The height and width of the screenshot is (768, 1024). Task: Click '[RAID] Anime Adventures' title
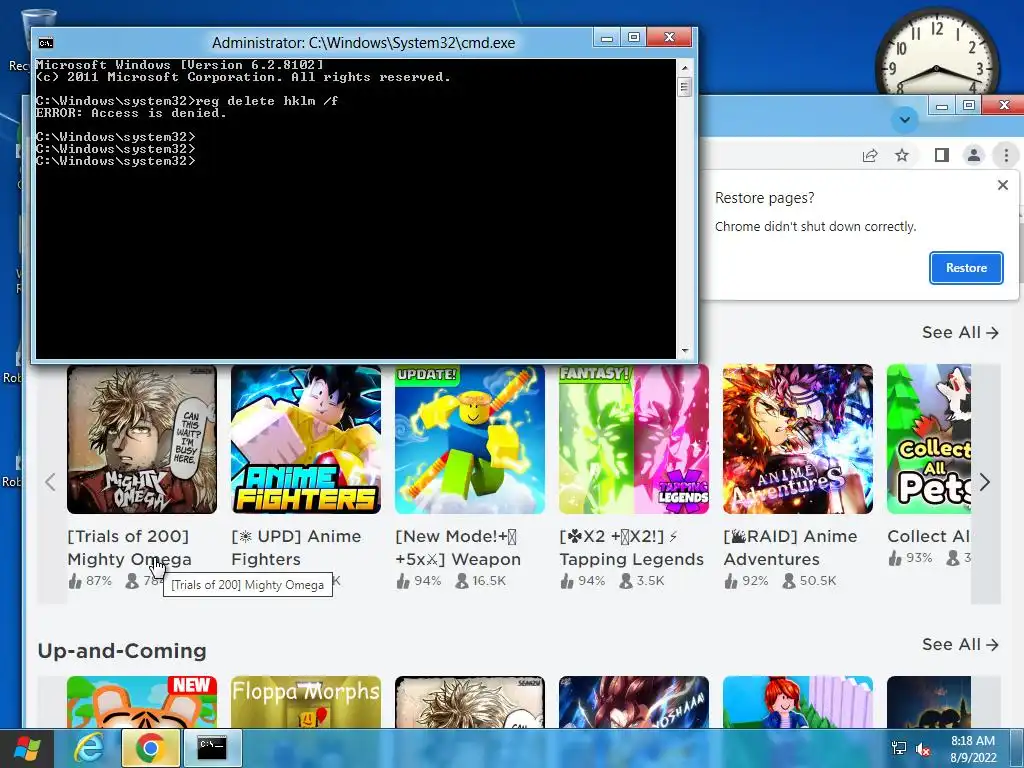click(790, 547)
